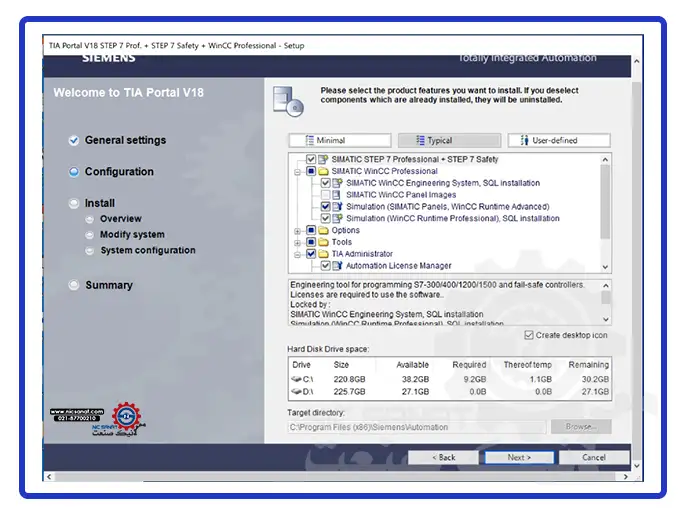Screen dimensions: 686x516
Task: Go to the Install step
Action: point(100,203)
